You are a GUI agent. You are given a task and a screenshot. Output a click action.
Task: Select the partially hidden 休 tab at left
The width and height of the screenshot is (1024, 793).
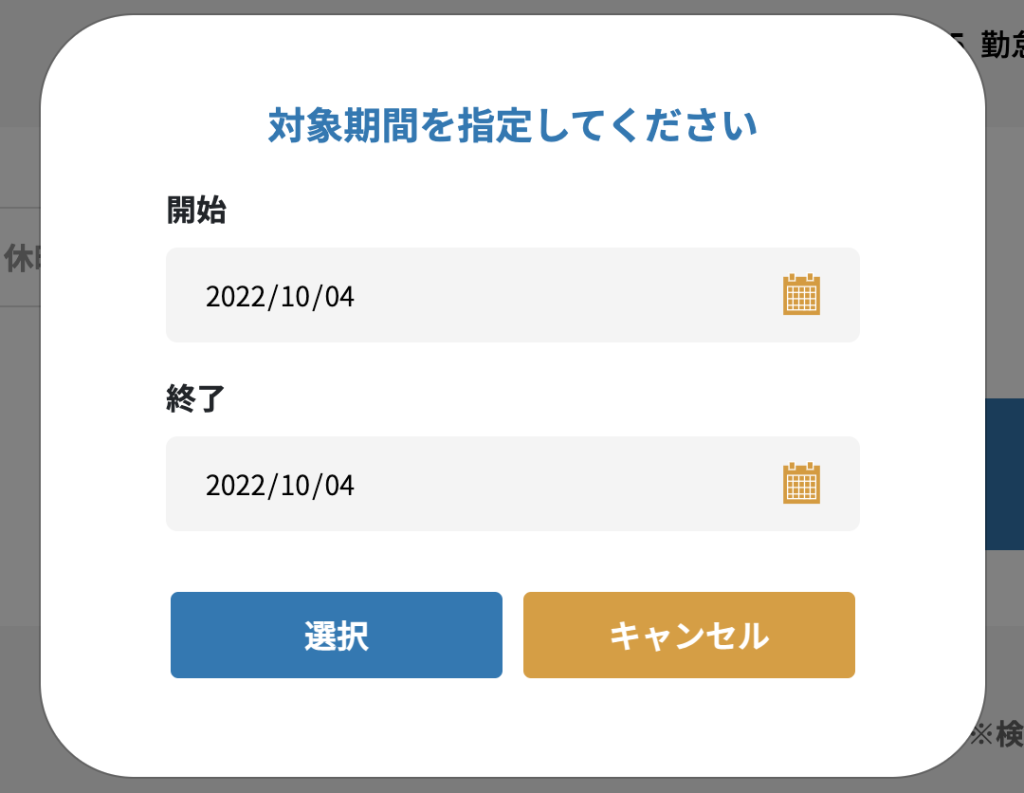coord(19,258)
